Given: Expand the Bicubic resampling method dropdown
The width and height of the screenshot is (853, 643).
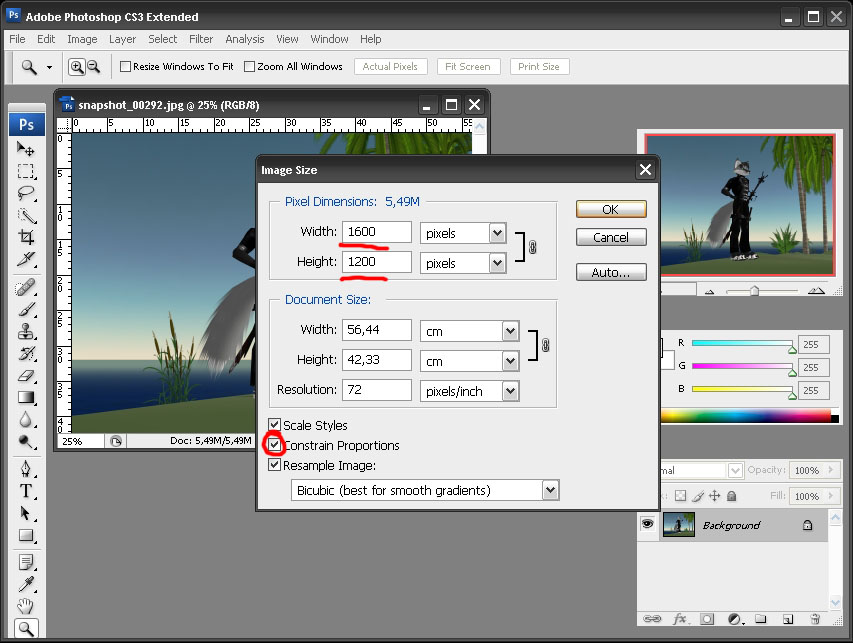Looking at the screenshot, I should coord(549,490).
